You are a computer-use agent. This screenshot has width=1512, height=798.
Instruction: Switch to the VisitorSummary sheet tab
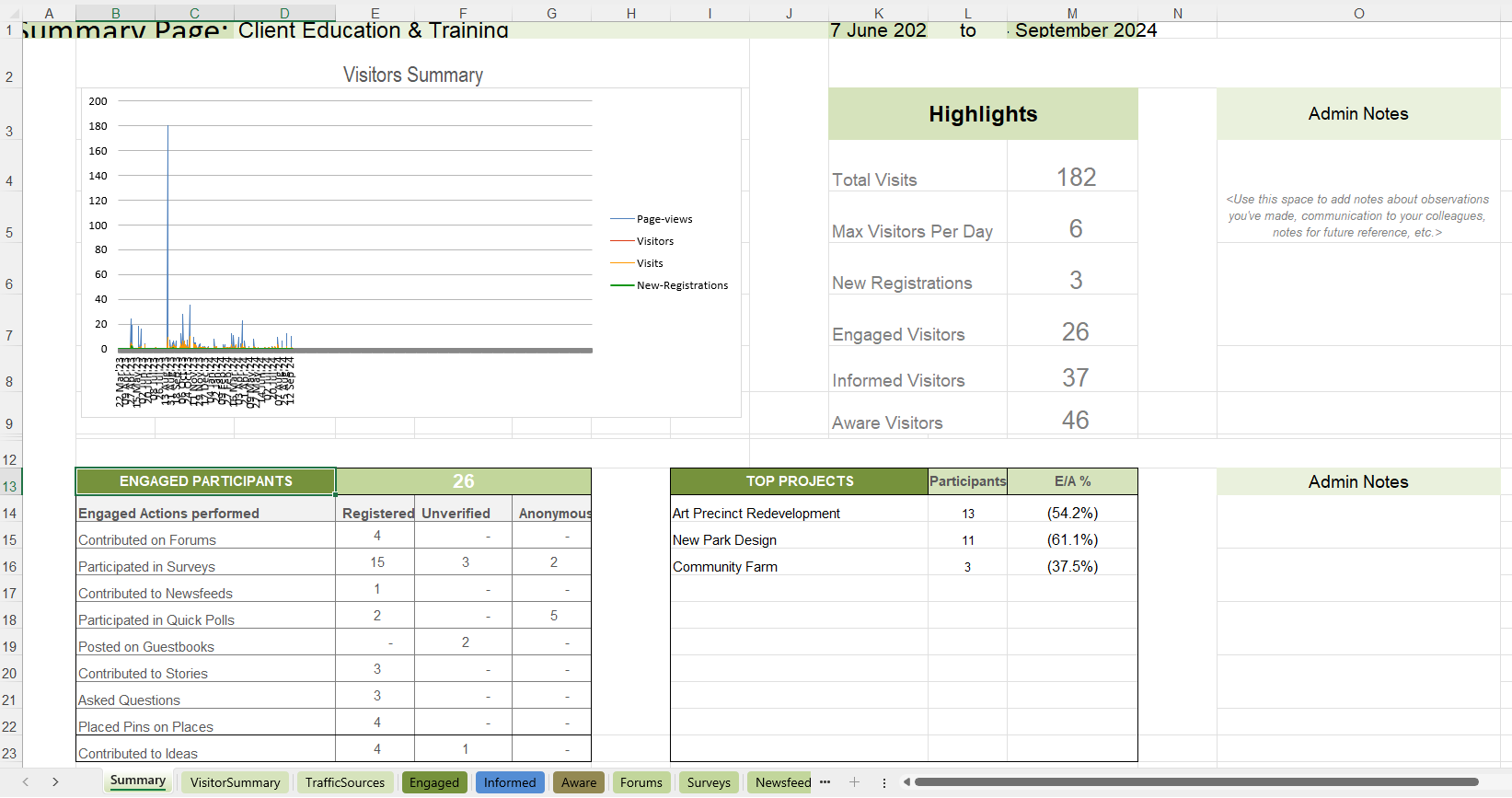235,782
